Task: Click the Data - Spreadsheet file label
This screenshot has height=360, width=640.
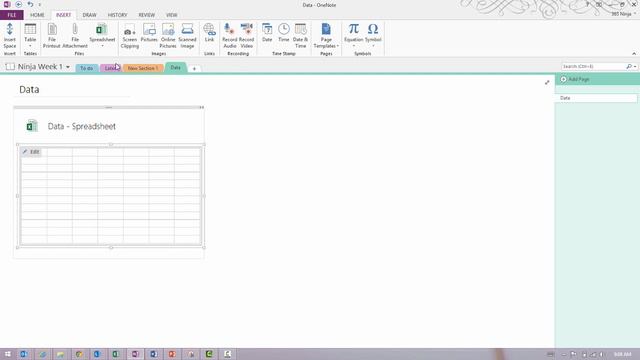Action: pyautogui.click(x=82, y=127)
